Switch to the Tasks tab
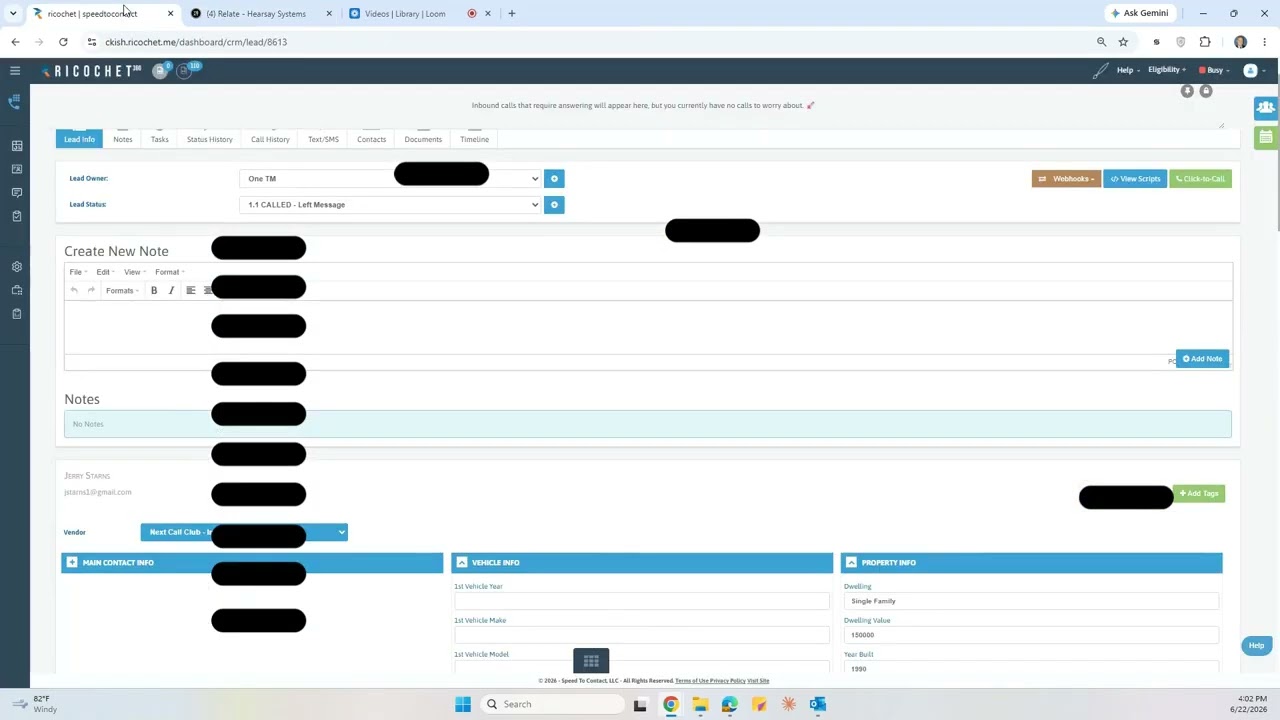Screen dimensions: 1280x720 pos(159,139)
